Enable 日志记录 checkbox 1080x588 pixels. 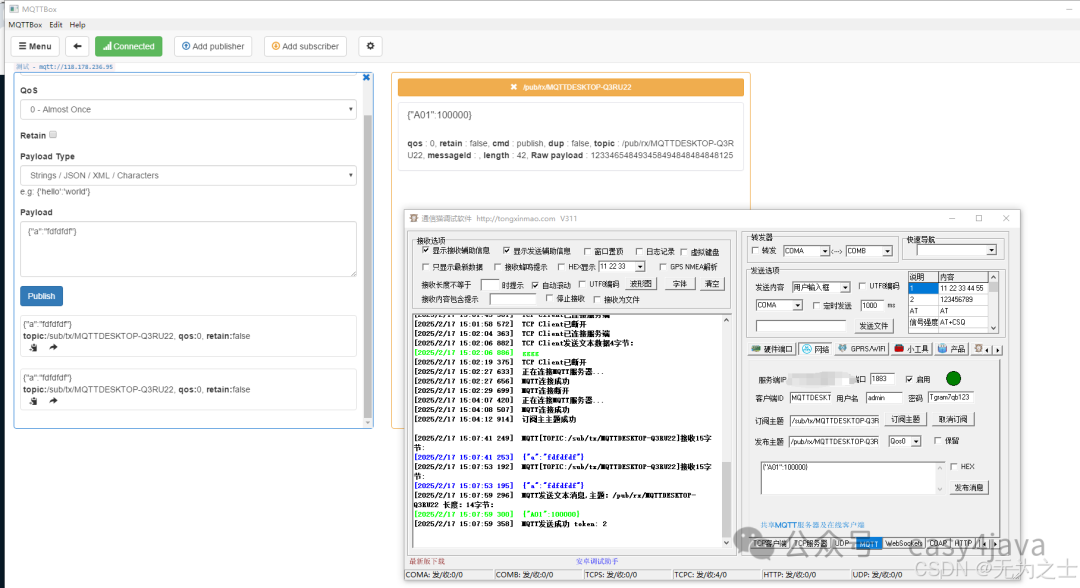(639, 251)
